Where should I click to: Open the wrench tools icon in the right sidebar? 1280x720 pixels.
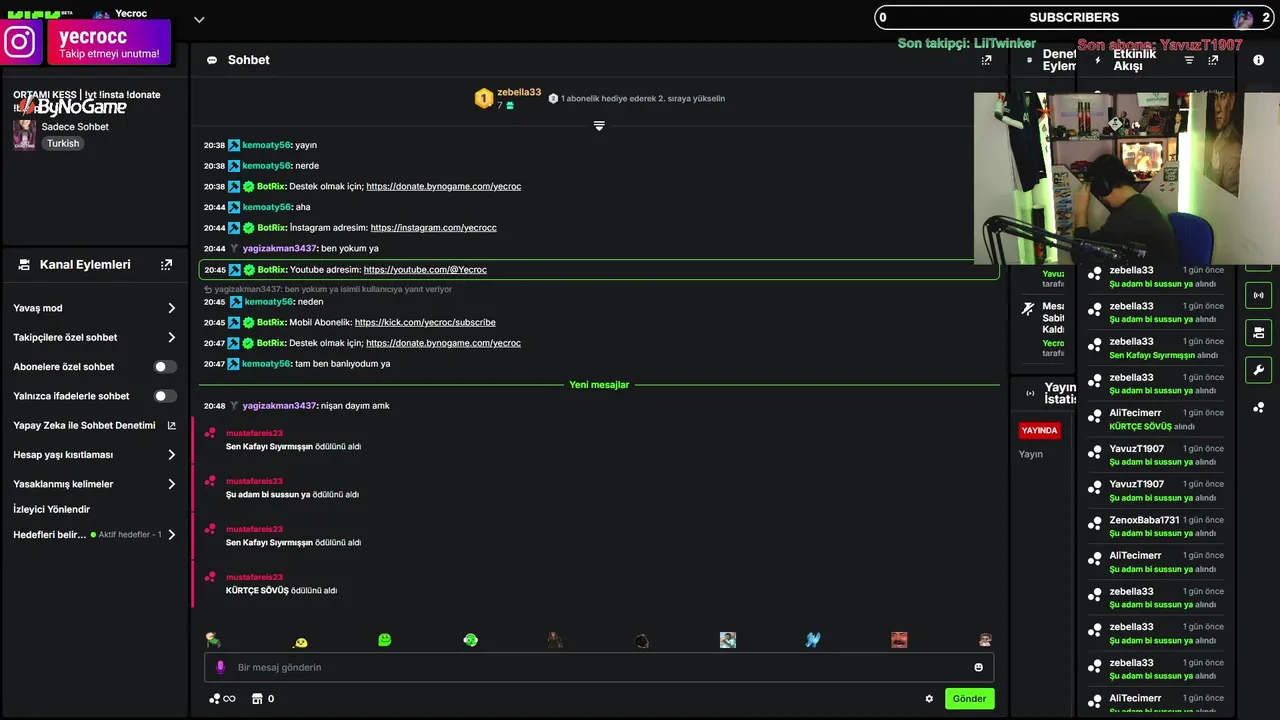tap(1258, 370)
